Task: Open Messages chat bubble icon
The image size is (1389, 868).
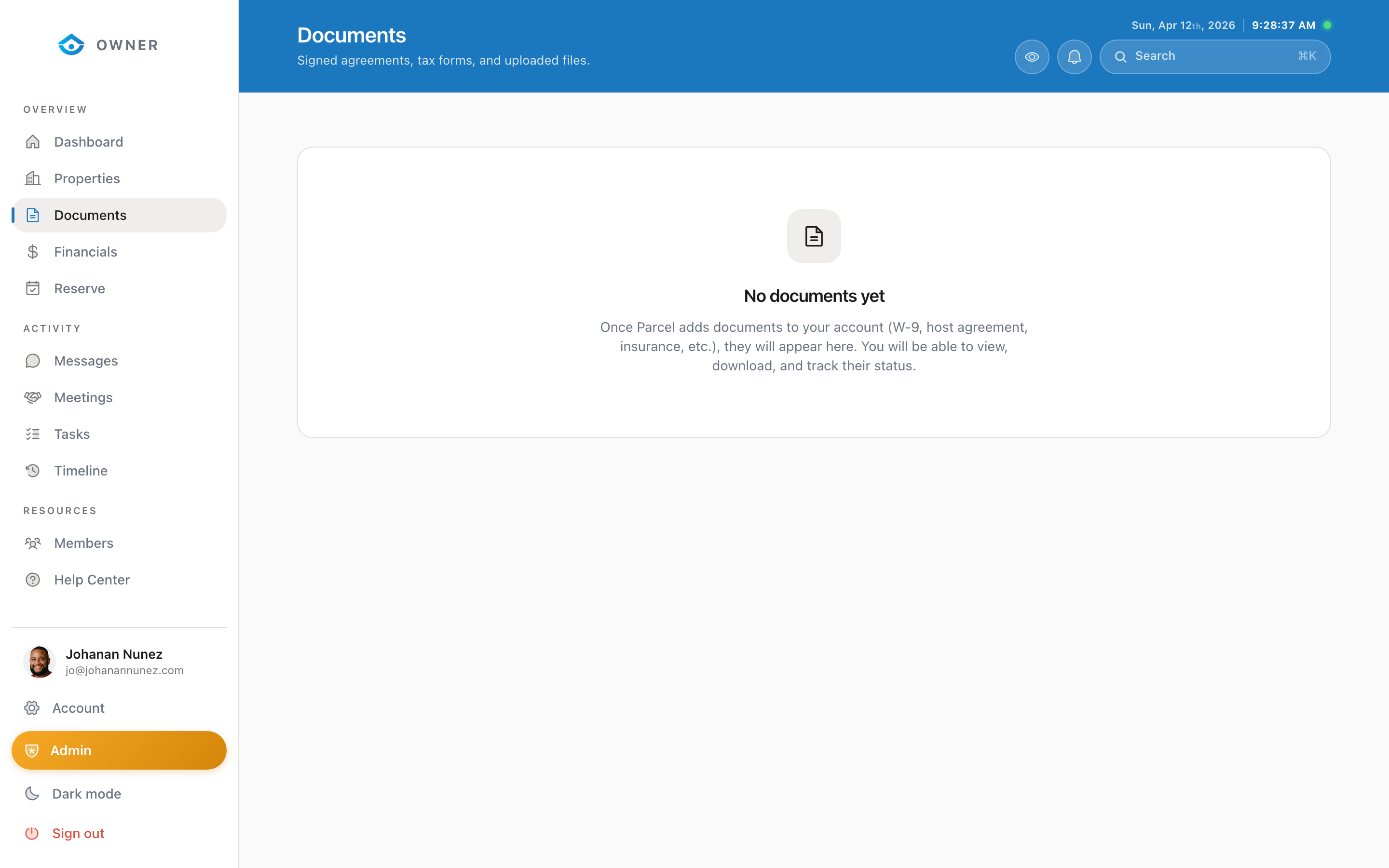Action: point(33,361)
